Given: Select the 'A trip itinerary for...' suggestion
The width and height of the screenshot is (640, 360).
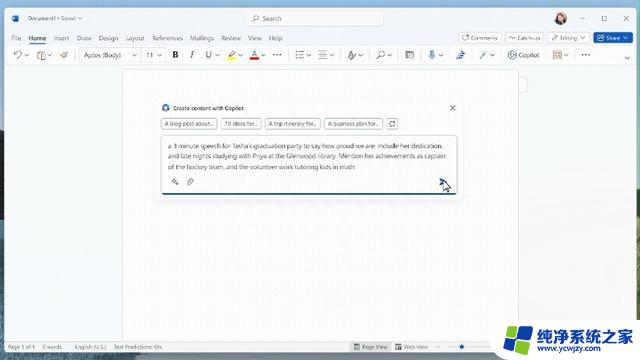Looking at the screenshot, I should click(293, 124).
